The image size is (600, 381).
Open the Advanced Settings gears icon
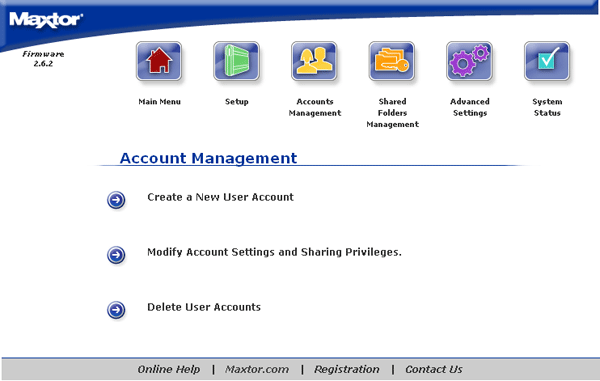pos(470,61)
